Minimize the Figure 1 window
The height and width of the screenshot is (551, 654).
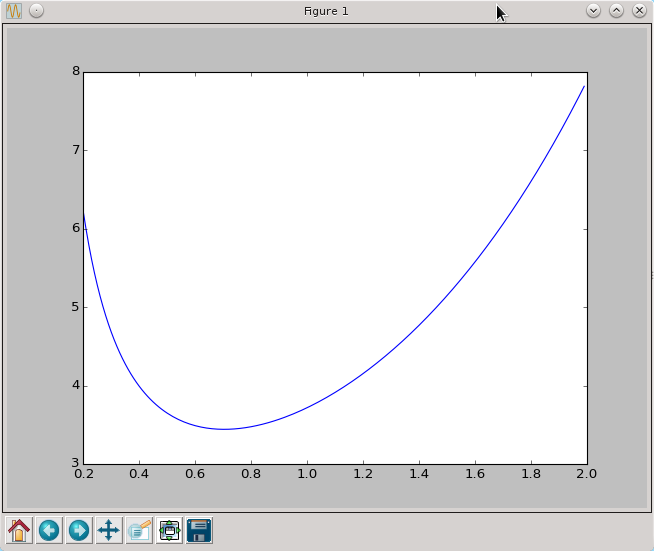[x=593, y=11]
